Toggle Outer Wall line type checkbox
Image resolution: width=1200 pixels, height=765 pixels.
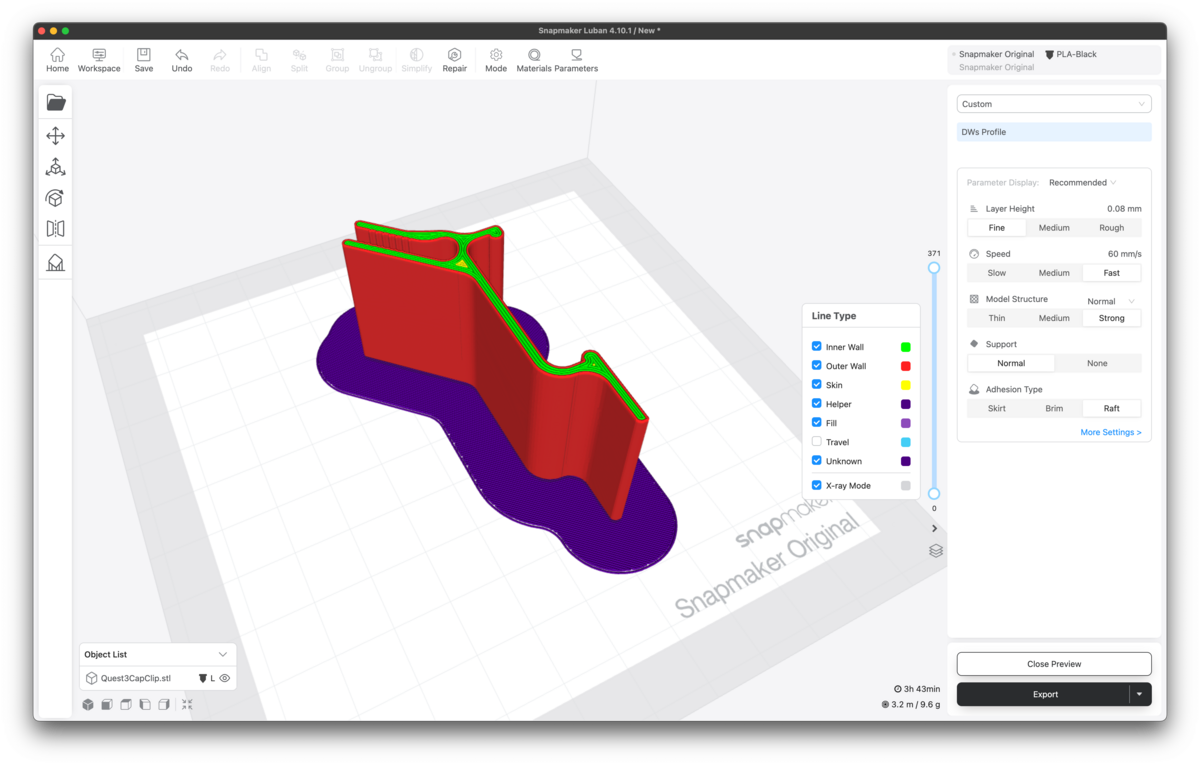click(x=817, y=366)
